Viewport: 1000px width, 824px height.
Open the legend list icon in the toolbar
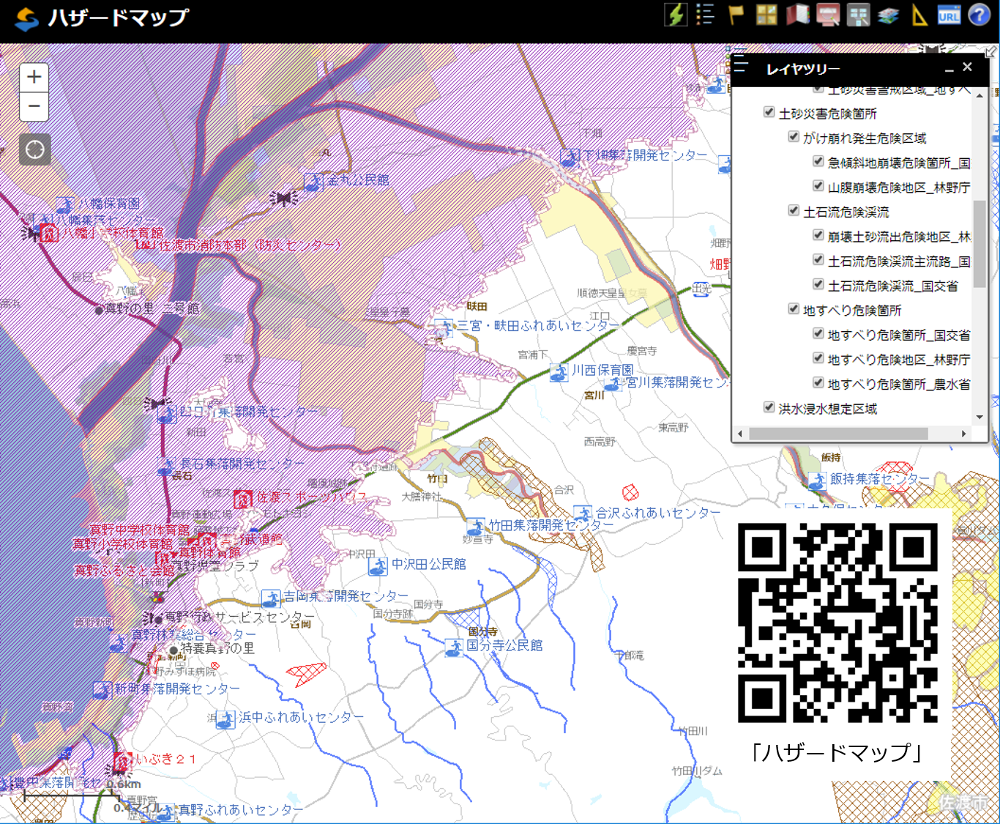[x=704, y=14]
